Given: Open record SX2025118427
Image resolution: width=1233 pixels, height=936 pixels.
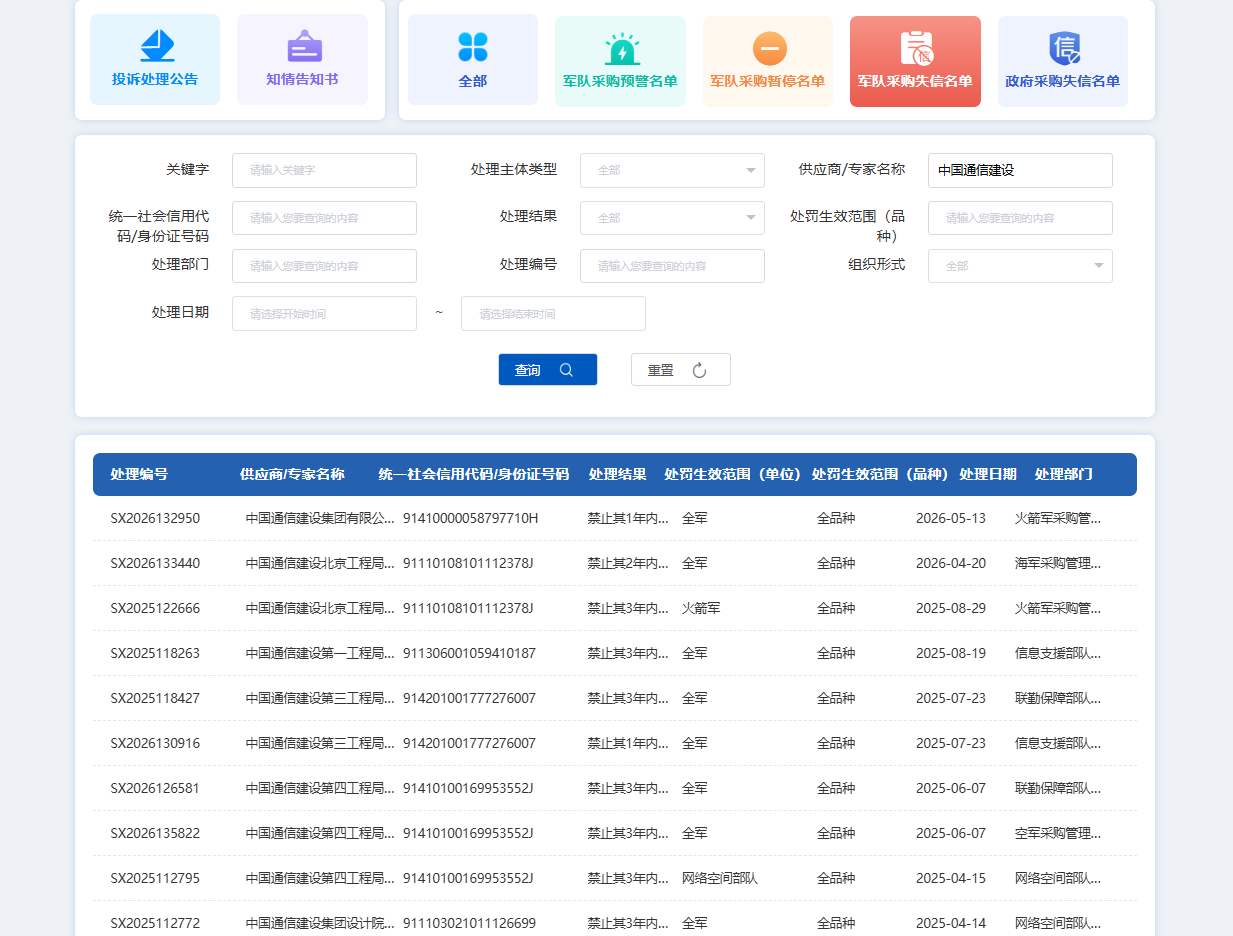Looking at the screenshot, I should (155, 698).
